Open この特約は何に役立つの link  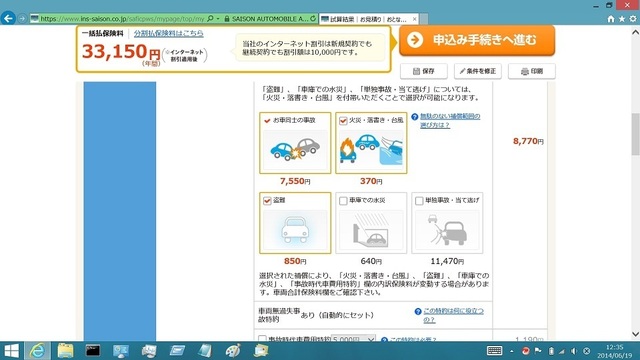[453, 316]
